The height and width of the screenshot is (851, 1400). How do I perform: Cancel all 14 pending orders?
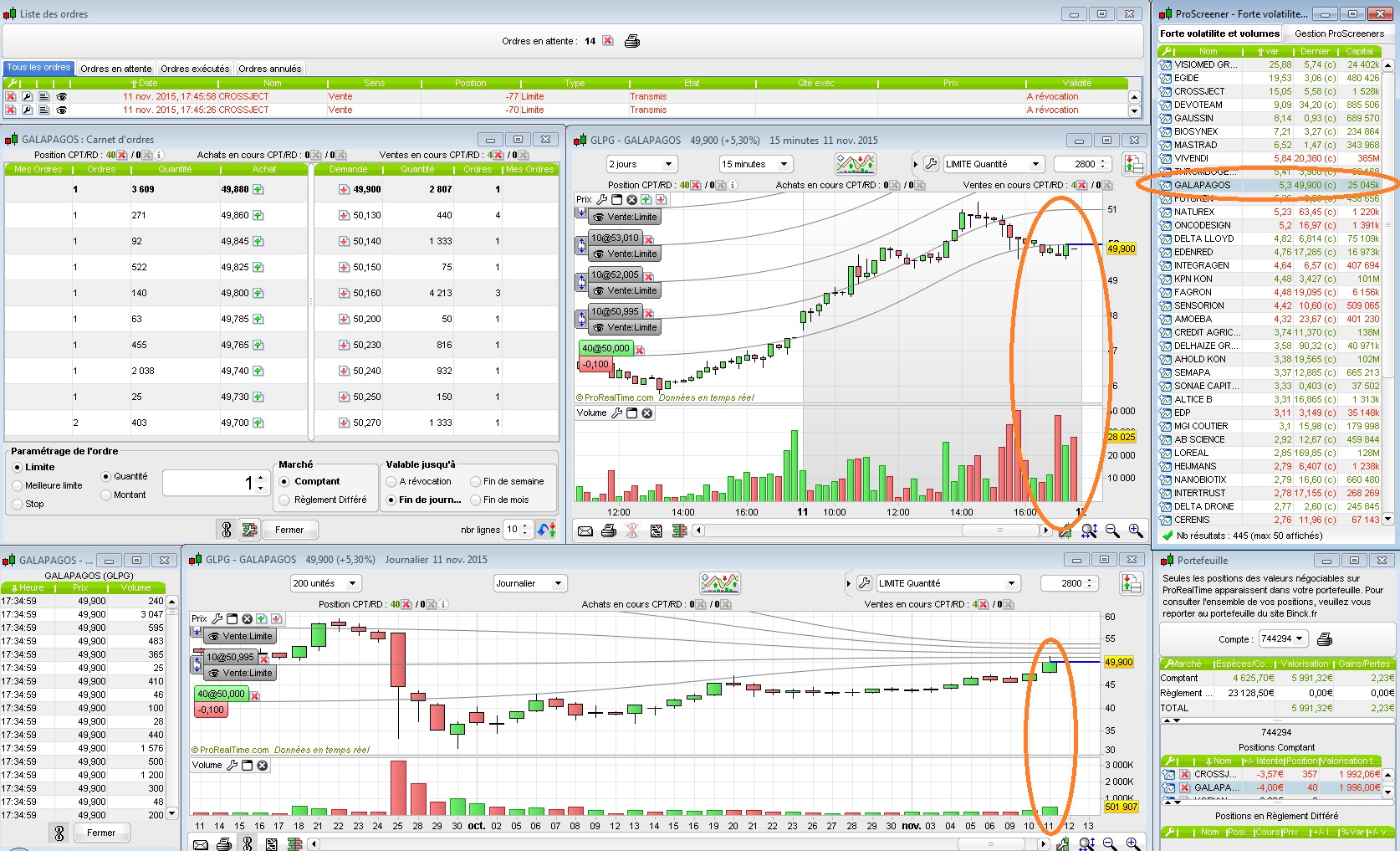click(x=608, y=41)
